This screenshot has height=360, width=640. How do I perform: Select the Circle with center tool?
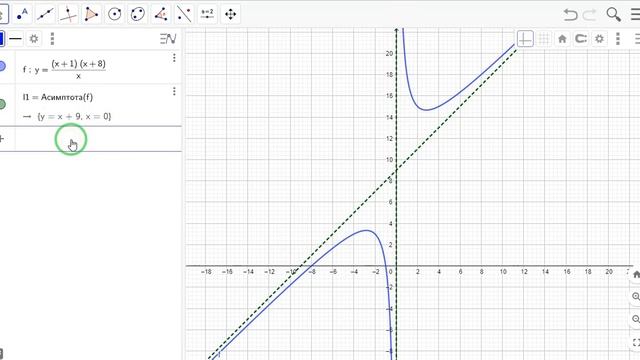[x=115, y=14]
